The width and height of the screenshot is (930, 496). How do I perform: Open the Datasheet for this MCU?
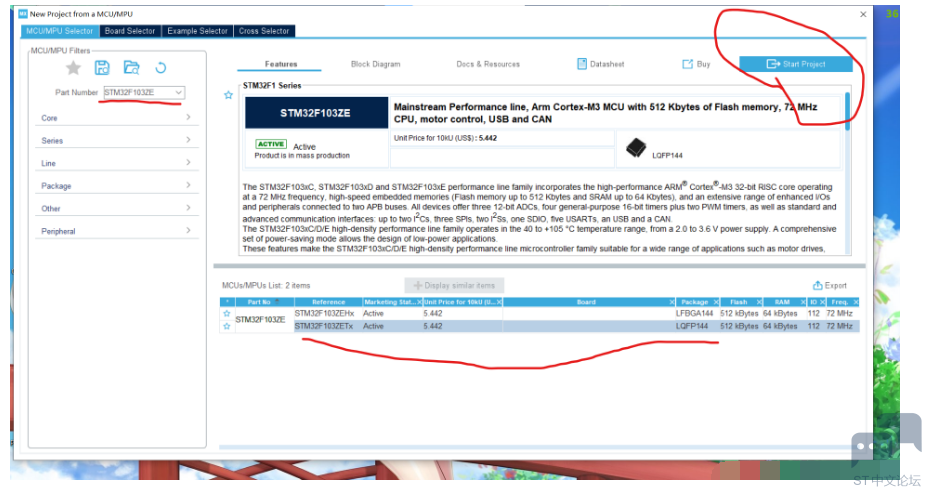coord(601,64)
